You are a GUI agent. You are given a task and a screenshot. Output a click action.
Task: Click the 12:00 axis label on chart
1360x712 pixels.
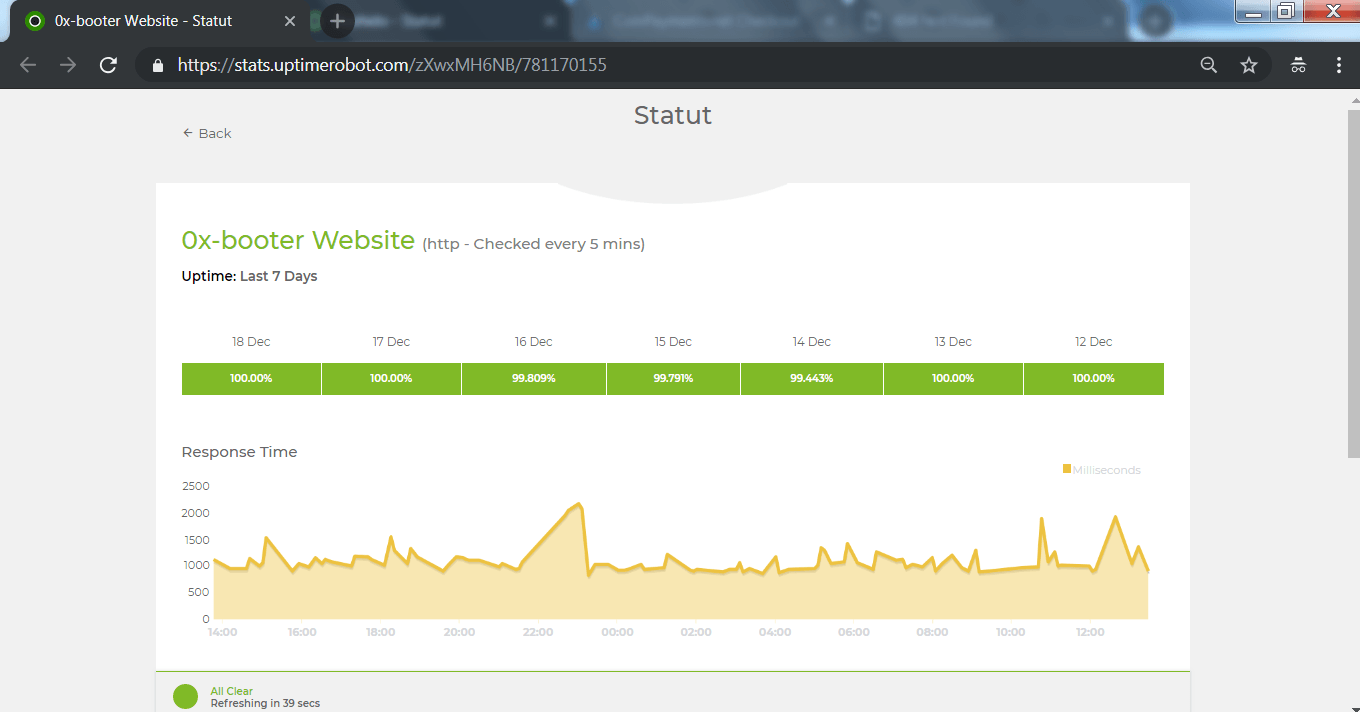click(1090, 632)
